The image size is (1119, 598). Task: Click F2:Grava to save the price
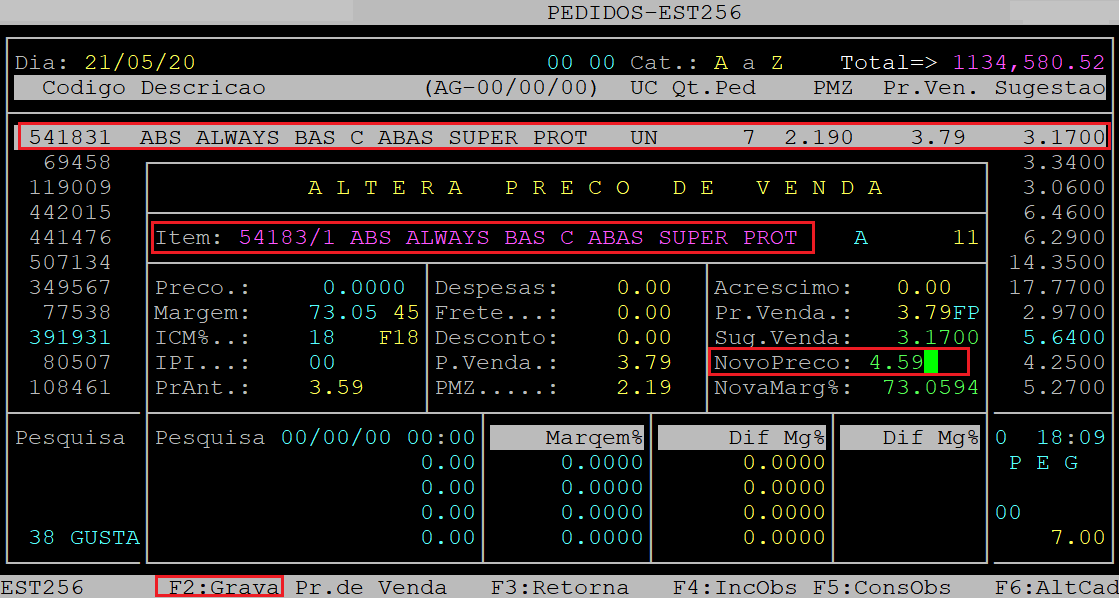click(x=220, y=587)
